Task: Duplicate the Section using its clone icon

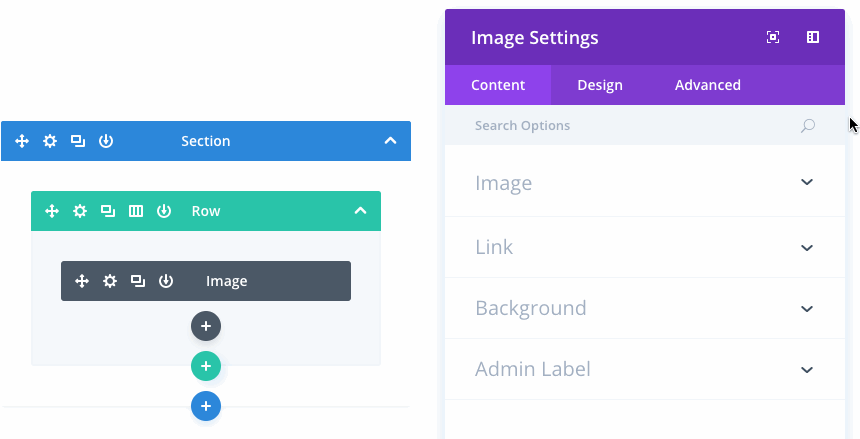Action: point(78,141)
